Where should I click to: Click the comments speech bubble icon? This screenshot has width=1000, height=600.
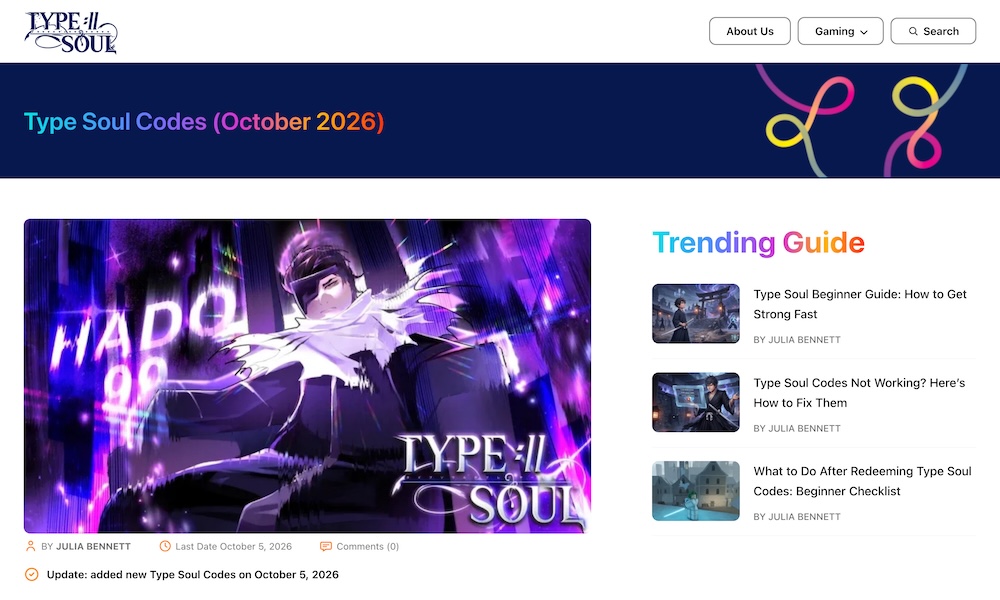click(326, 546)
